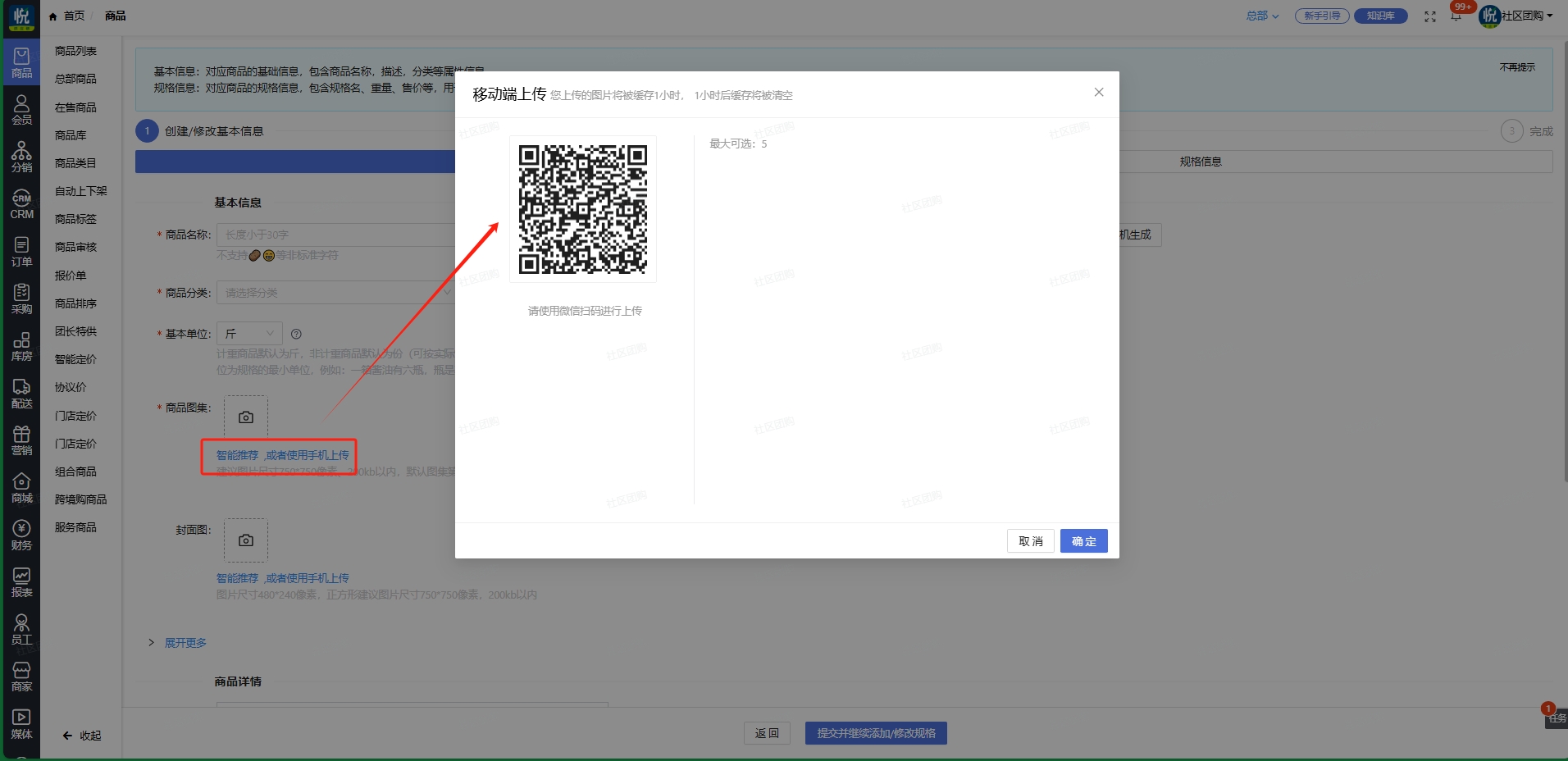Select 智能定价 in submenu
Viewport: 1568px width, 761px height.
coord(75,359)
